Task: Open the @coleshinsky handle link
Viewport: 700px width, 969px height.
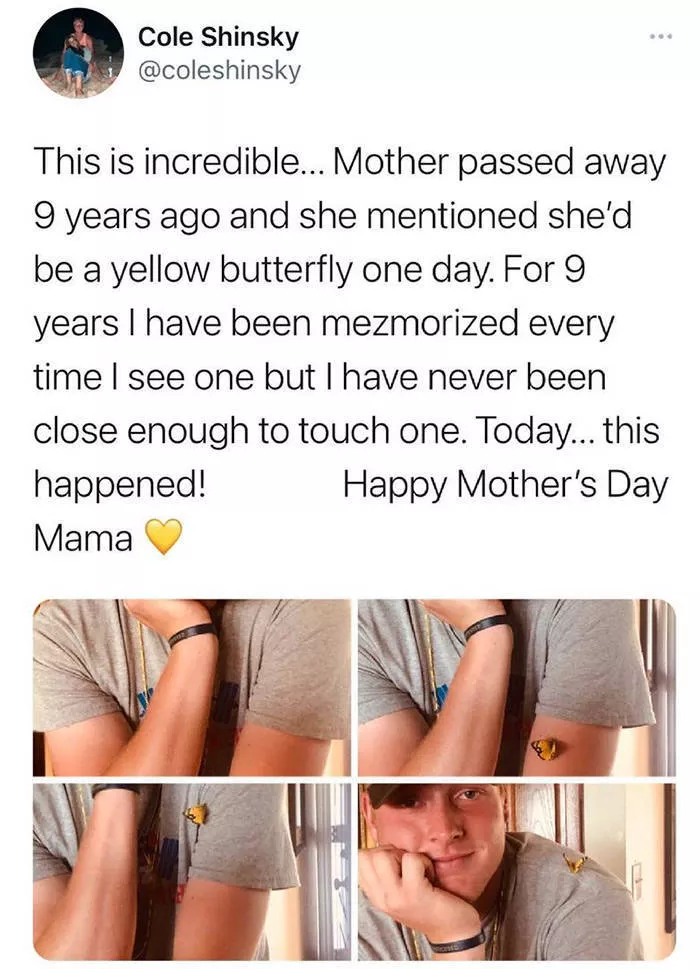Action: tap(219, 71)
